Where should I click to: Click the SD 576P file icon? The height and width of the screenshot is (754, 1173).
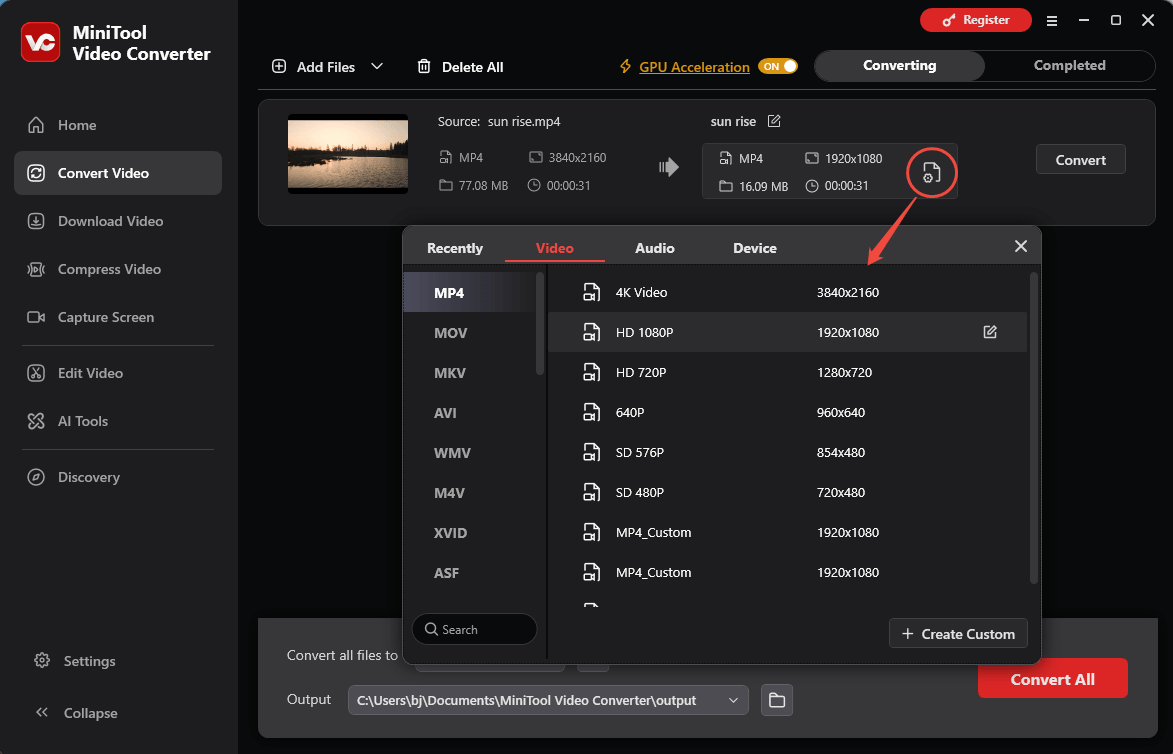pos(591,453)
